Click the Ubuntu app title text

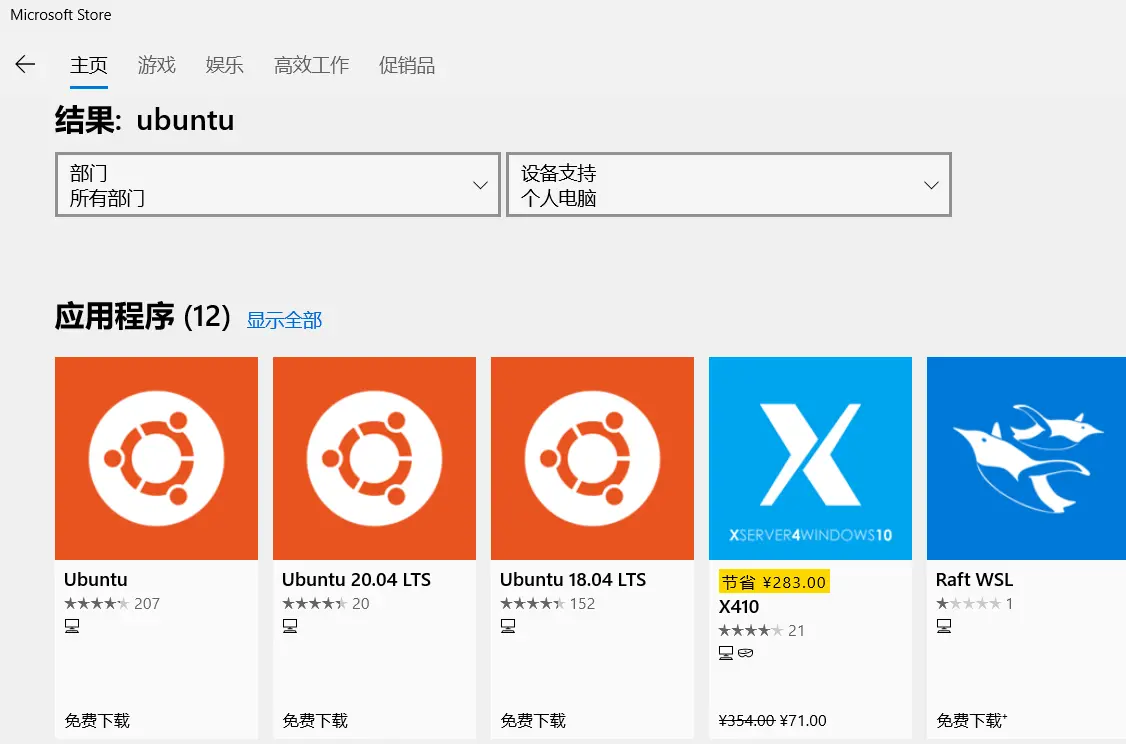(x=96, y=580)
